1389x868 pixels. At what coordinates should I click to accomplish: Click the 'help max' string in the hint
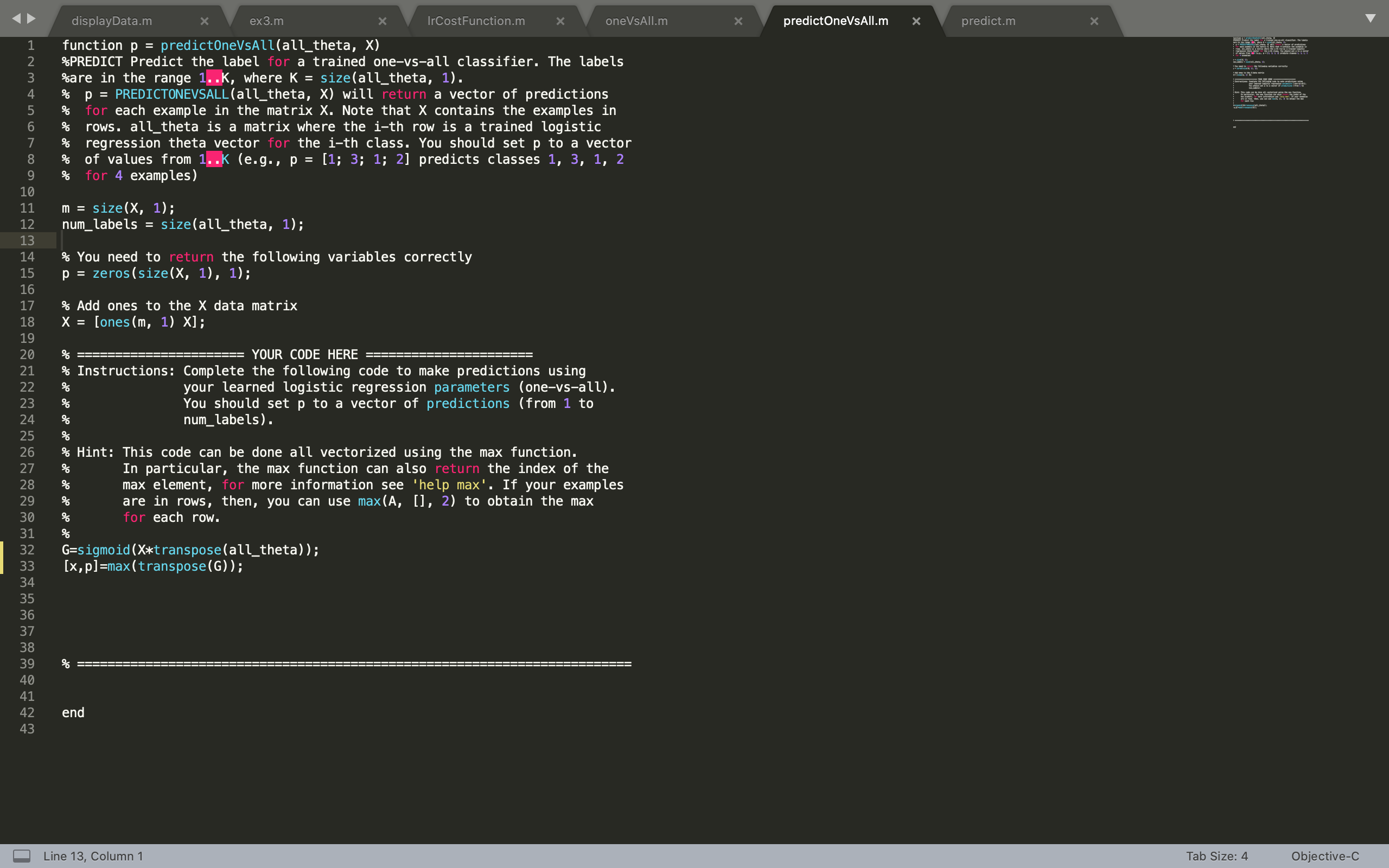(449, 485)
